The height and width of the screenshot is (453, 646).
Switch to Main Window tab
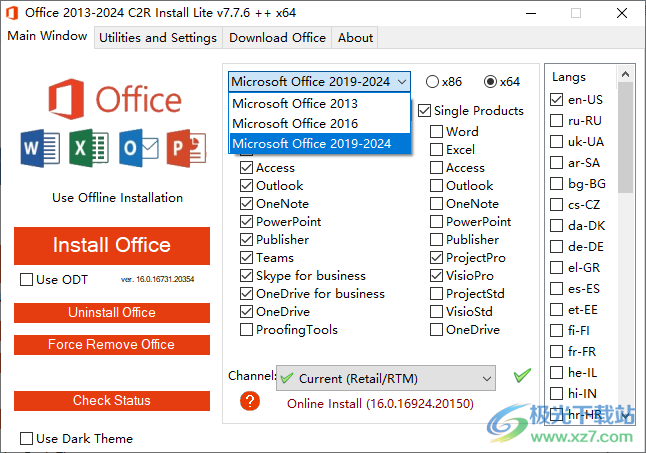click(x=47, y=36)
